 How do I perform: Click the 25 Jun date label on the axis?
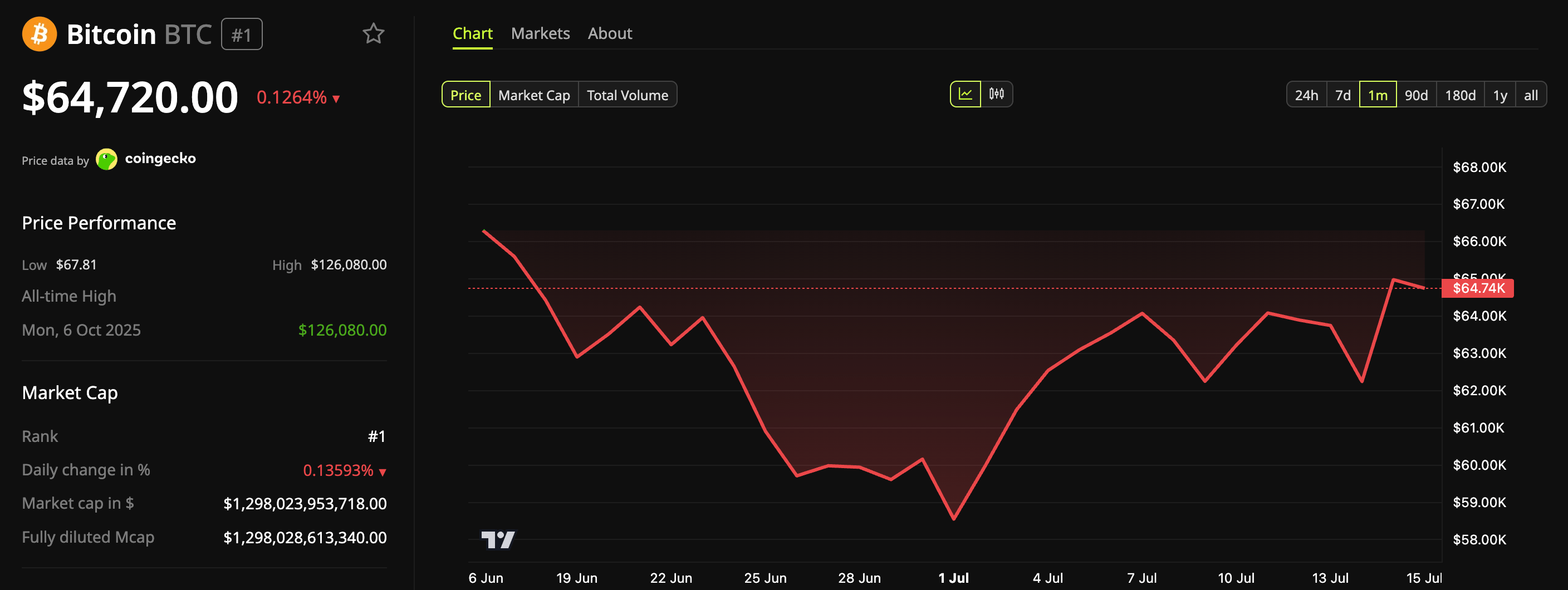765,578
